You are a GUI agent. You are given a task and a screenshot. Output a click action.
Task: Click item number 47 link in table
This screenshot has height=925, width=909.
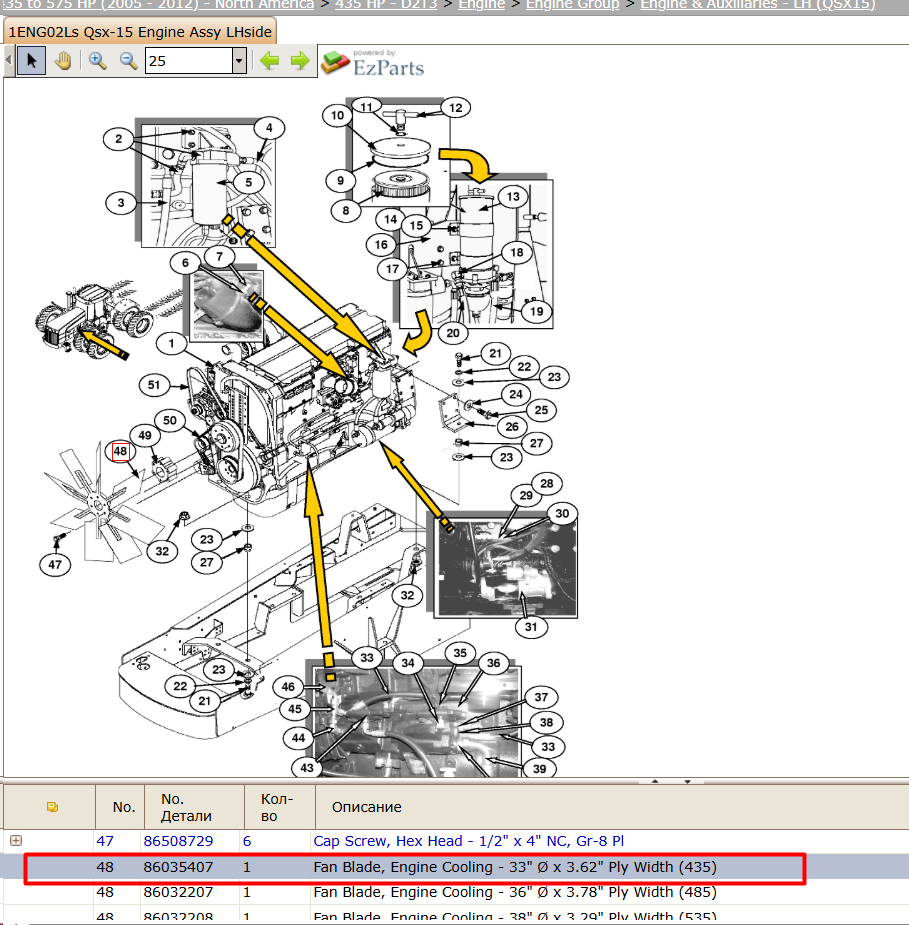click(105, 841)
